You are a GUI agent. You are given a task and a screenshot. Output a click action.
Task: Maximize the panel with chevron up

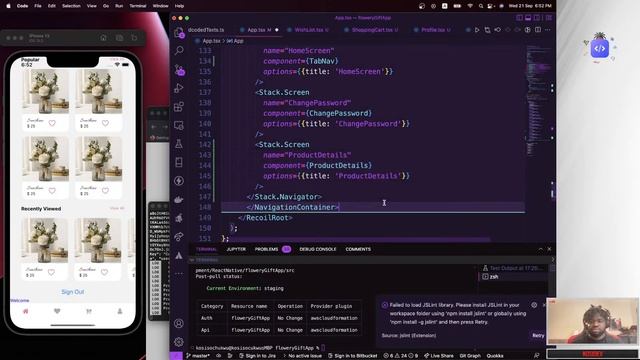pos(540,249)
